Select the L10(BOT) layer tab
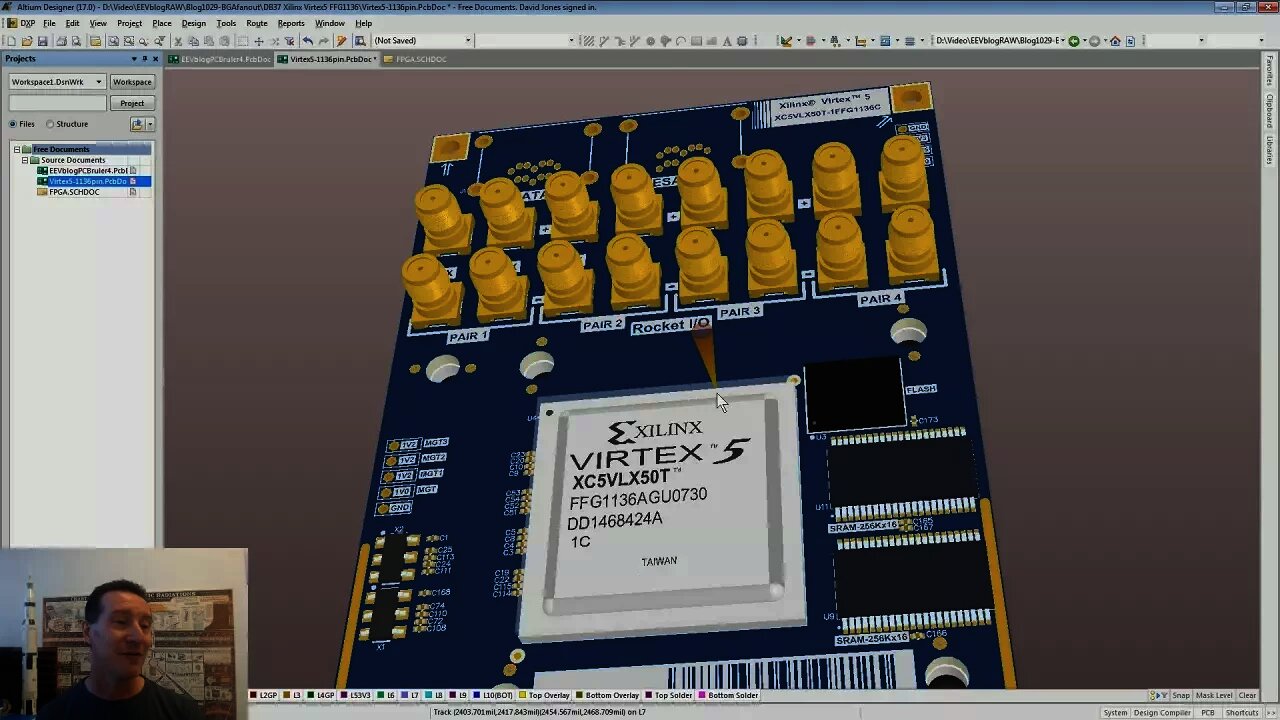 click(495, 695)
